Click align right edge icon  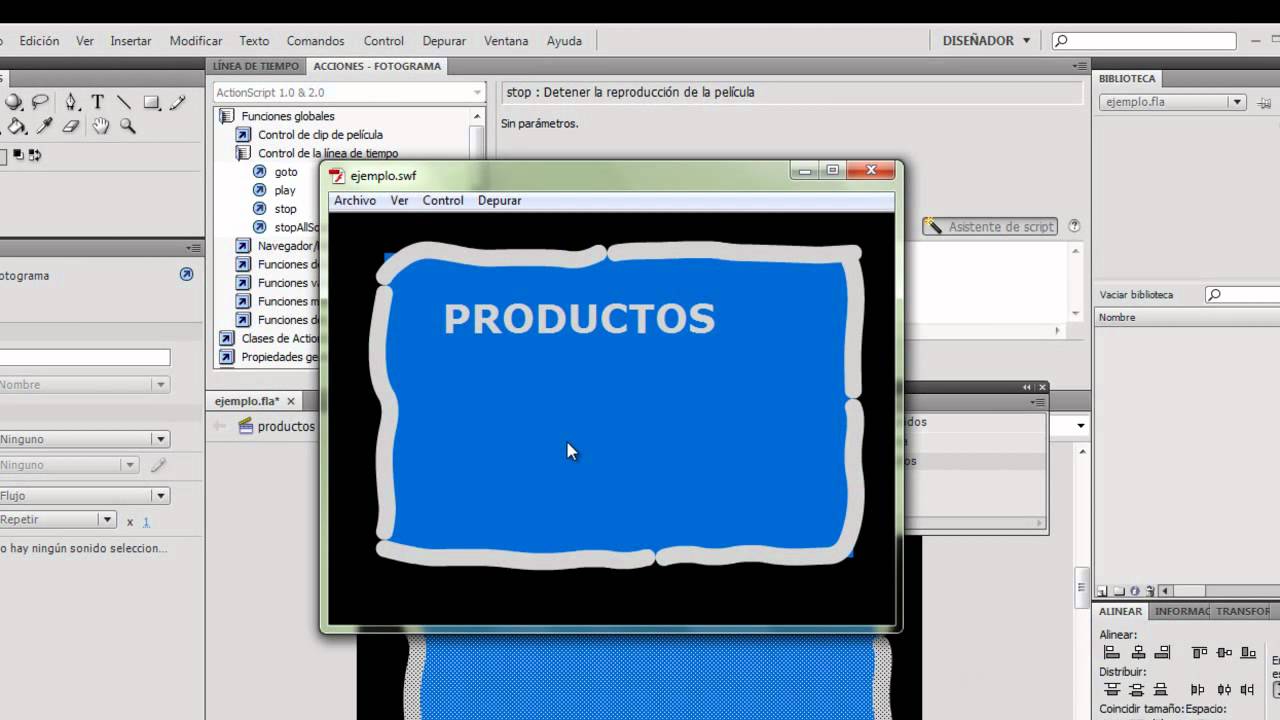click(x=1162, y=653)
